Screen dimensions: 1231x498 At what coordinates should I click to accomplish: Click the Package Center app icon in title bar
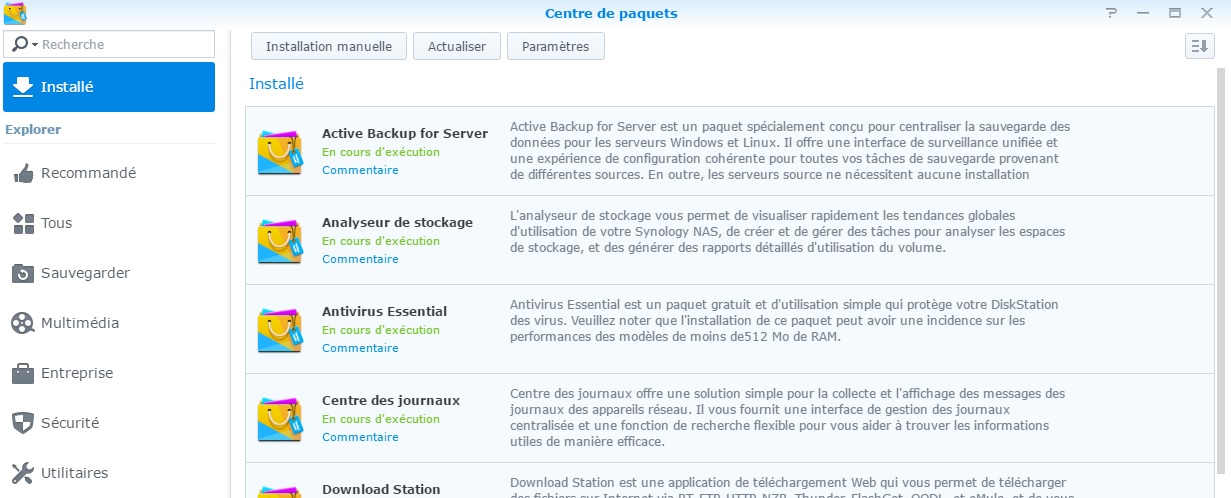click(x=15, y=13)
